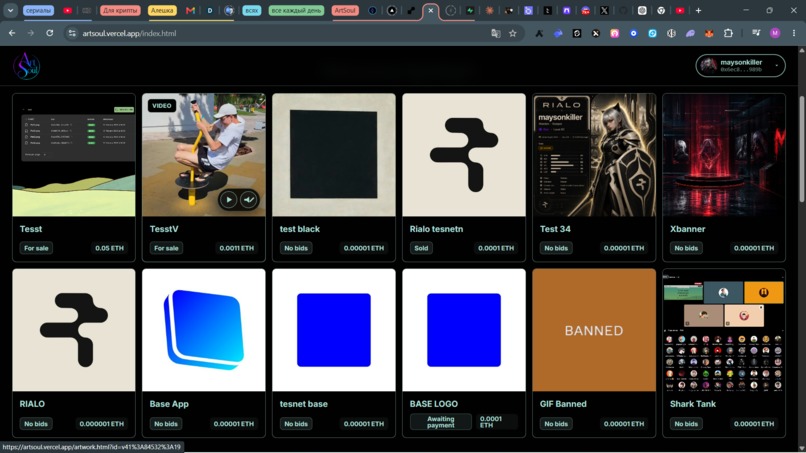Switch to the YouTube tab beside сериалы
This screenshot has height=453, width=806.
[x=67, y=10]
